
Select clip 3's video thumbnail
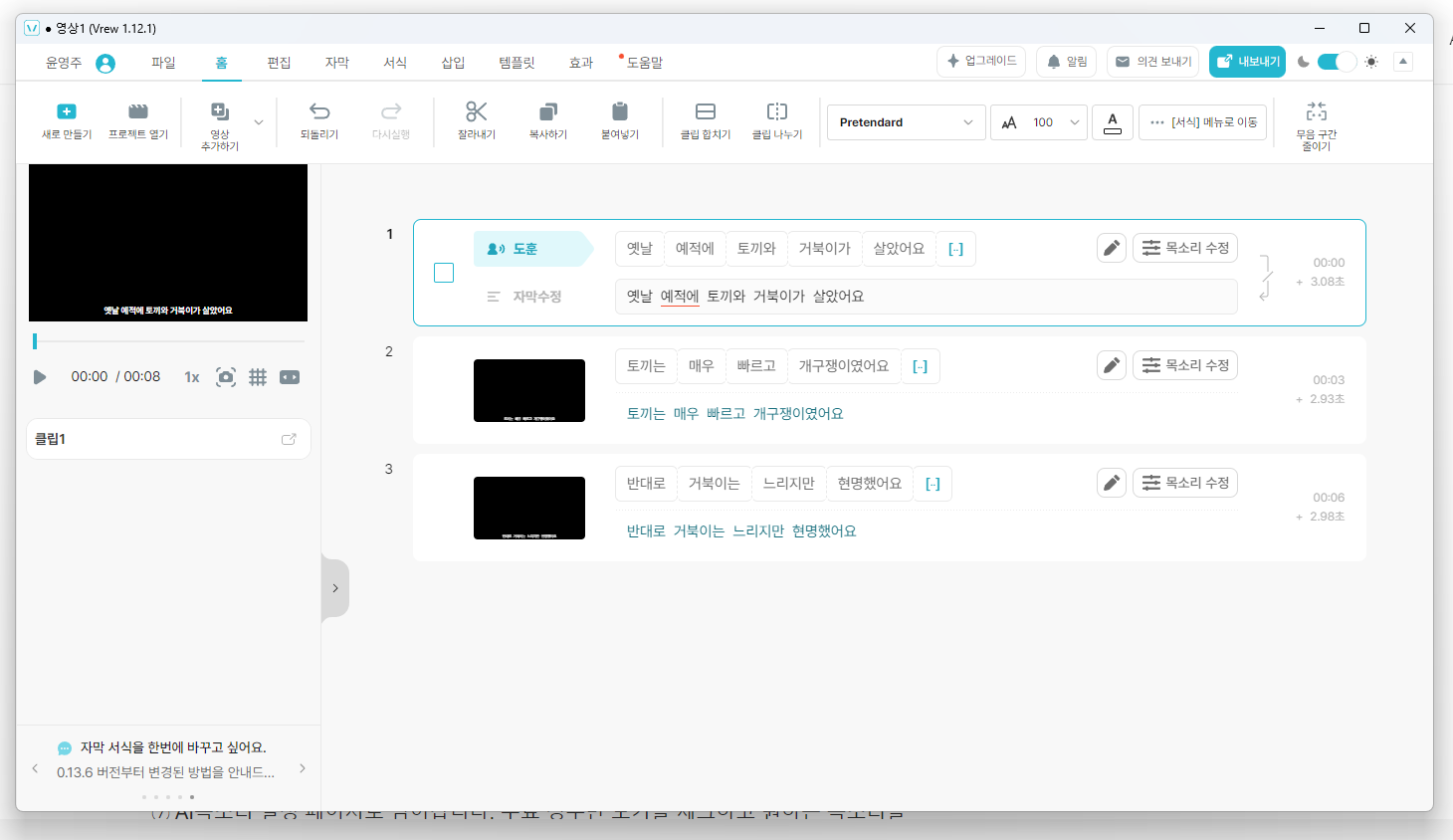click(x=529, y=508)
